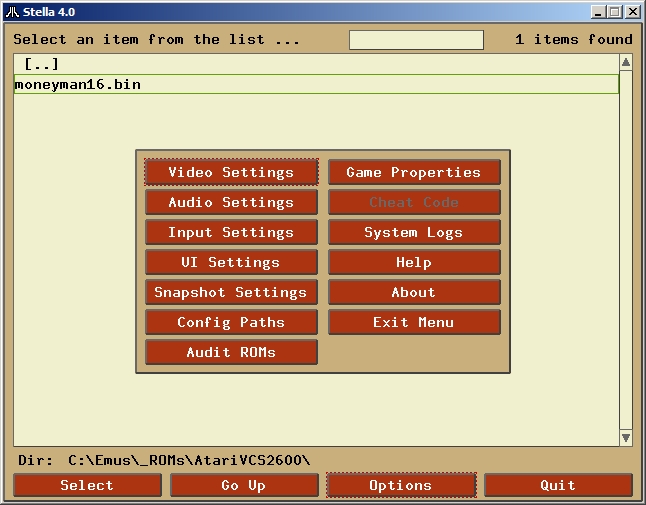Open Config Paths settings

click(x=231, y=322)
